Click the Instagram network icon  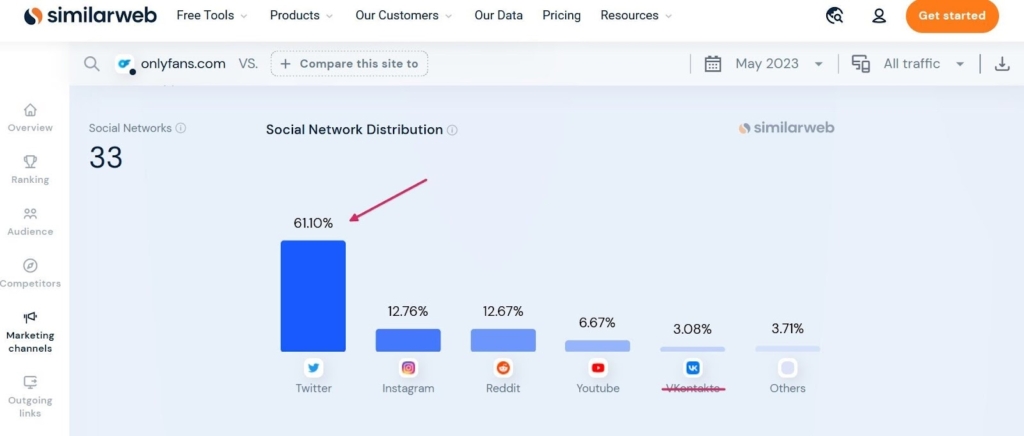(408, 368)
